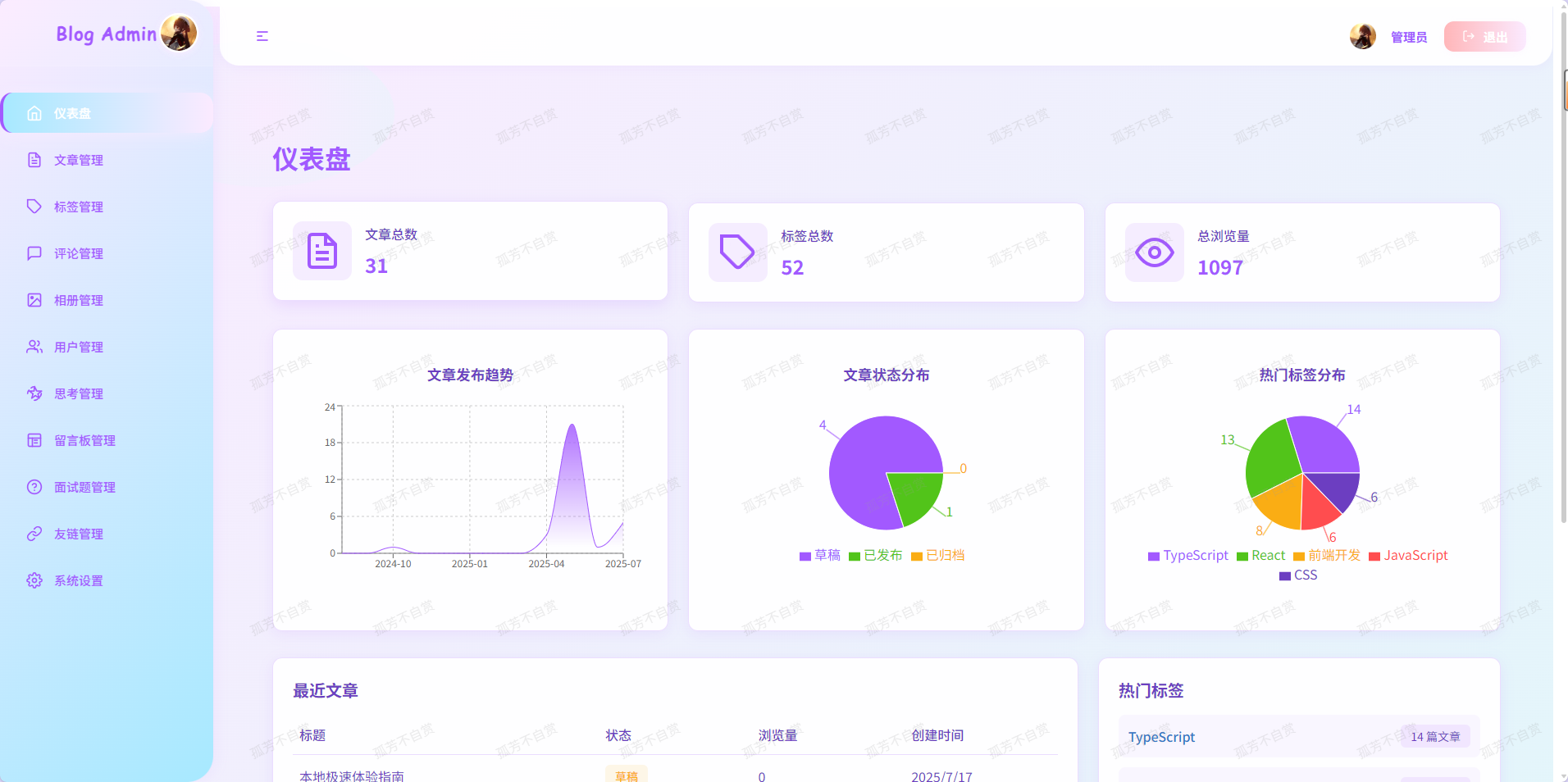Click the vertical scrollbar on the right edge
Screen dimensions: 1568x782
coord(1562,92)
